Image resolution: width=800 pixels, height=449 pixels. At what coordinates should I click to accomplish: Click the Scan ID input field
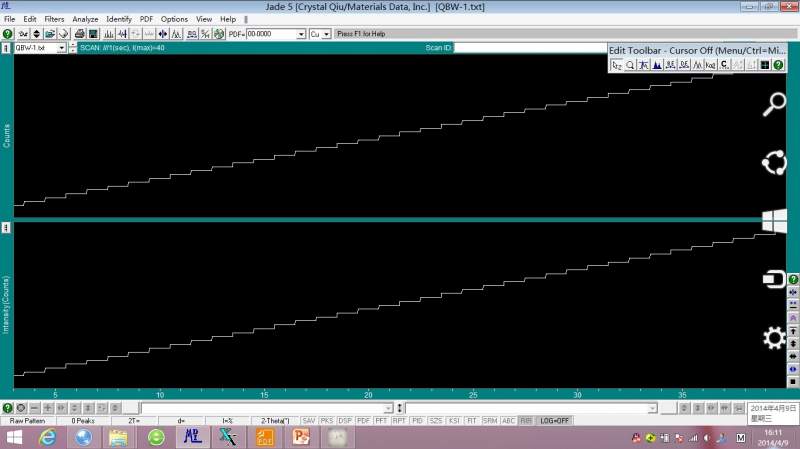(x=530, y=47)
